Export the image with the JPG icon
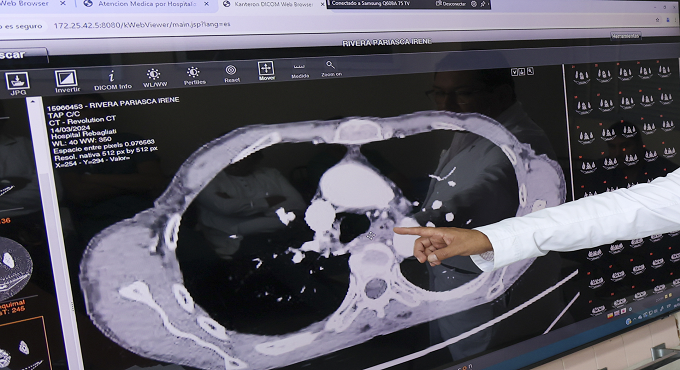This screenshot has height=370, width=680. 17,83
